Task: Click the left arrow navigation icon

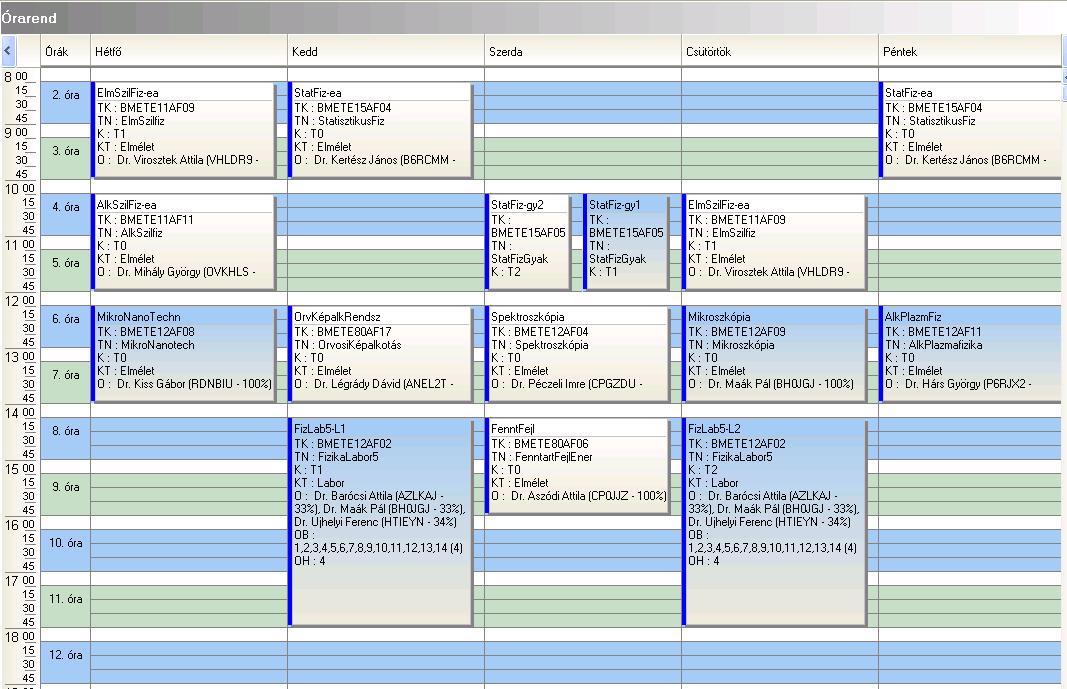Action: coord(8,51)
